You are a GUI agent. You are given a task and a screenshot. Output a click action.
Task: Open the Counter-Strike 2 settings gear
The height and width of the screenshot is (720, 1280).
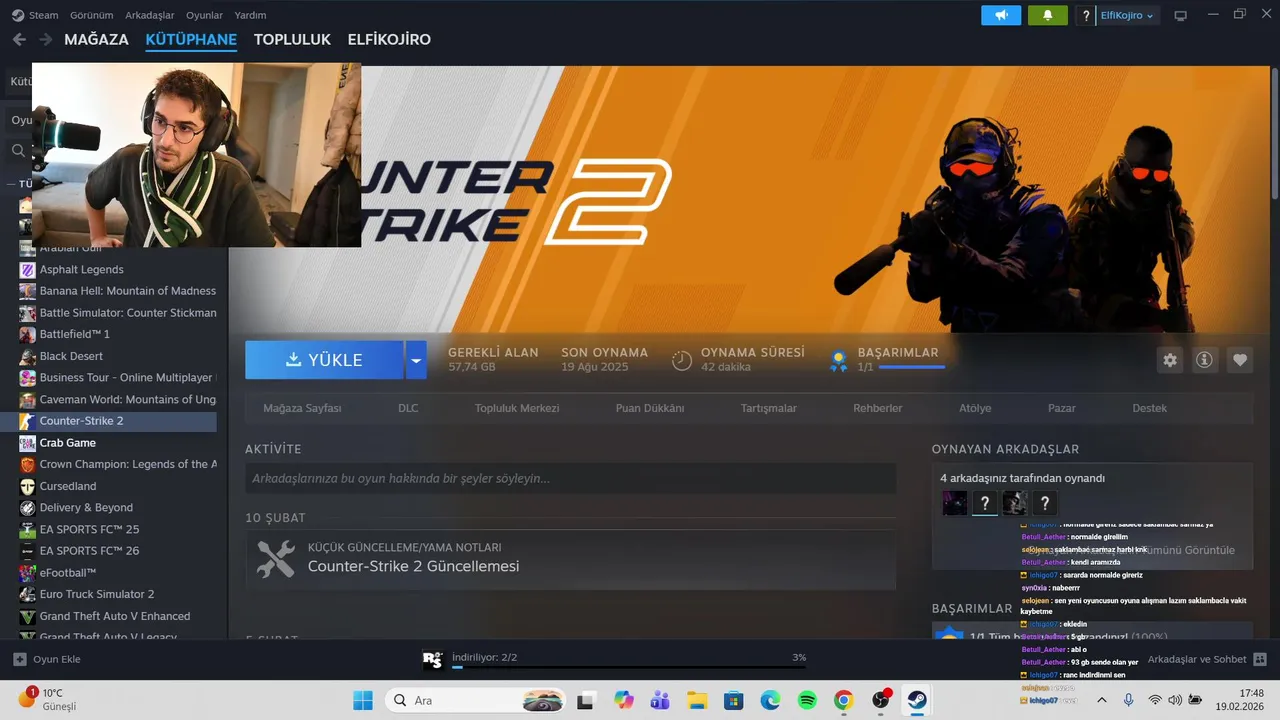[x=1169, y=360]
